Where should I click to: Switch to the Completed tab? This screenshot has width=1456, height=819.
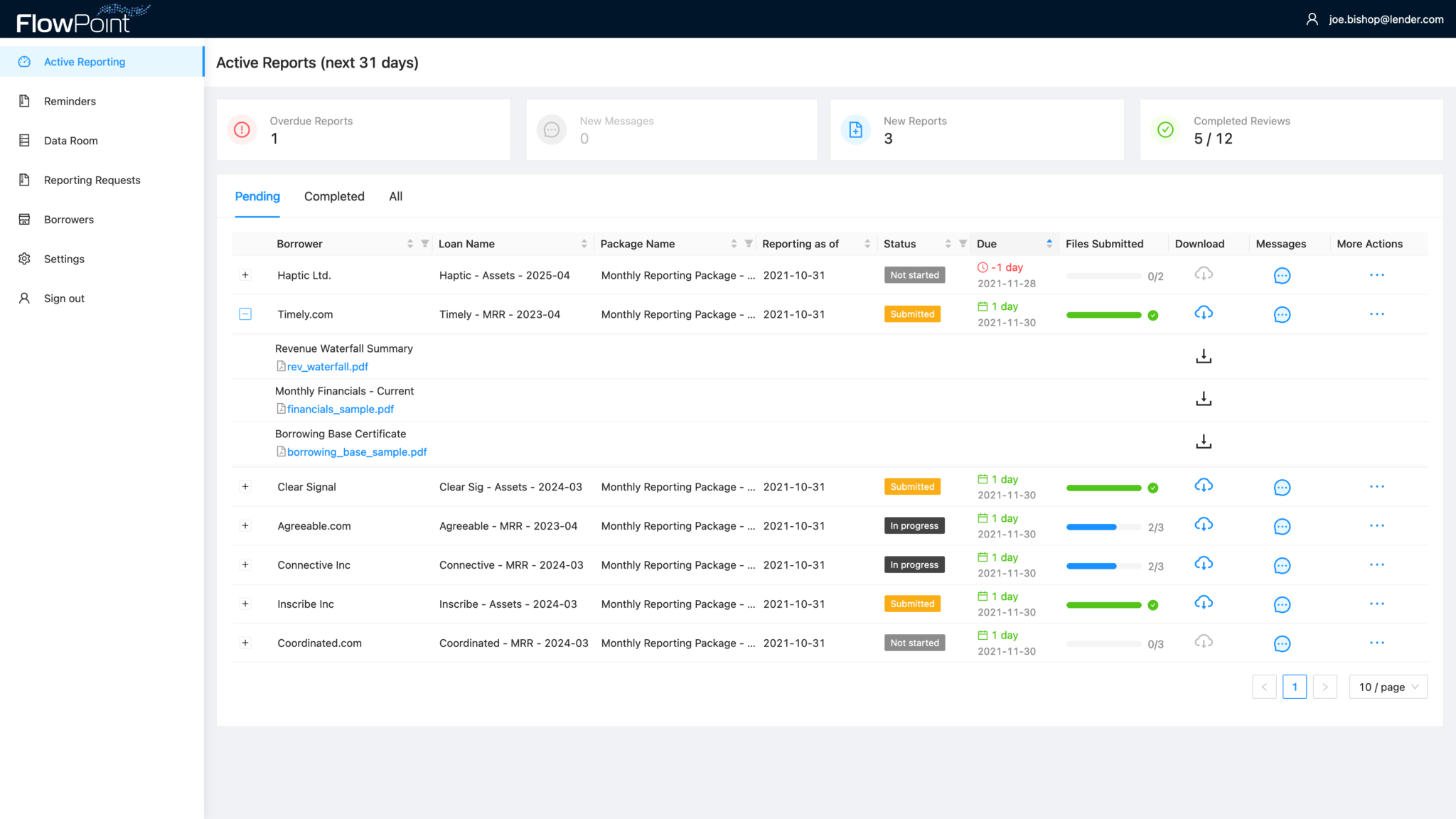point(334,196)
